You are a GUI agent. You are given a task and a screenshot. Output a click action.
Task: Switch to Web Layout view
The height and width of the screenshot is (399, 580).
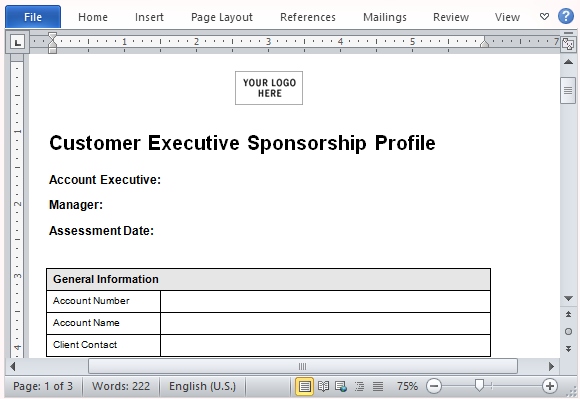[x=341, y=386]
